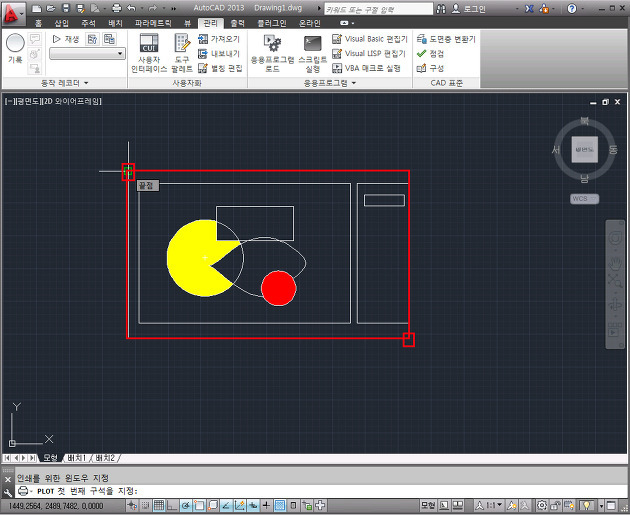Open the Visual Basic 편집기
Screen dimensions: 630x515
point(370,39)
